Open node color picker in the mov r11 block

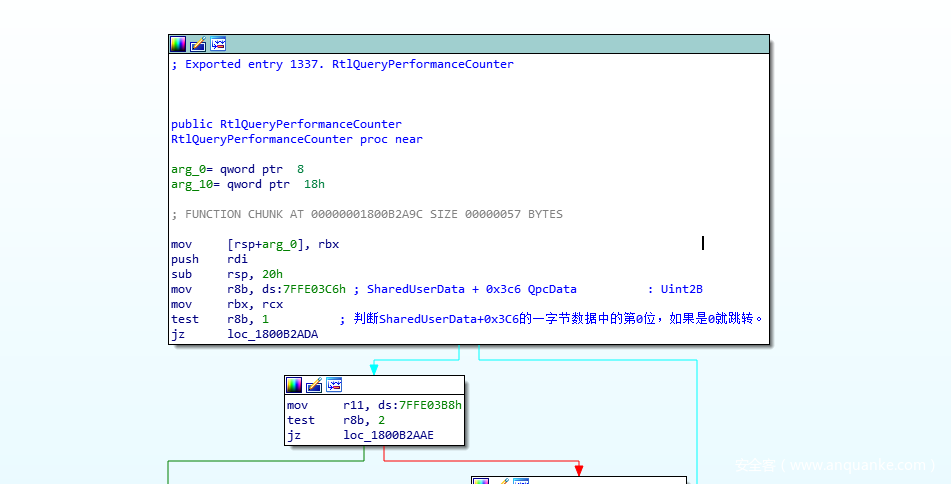point(294,385)
